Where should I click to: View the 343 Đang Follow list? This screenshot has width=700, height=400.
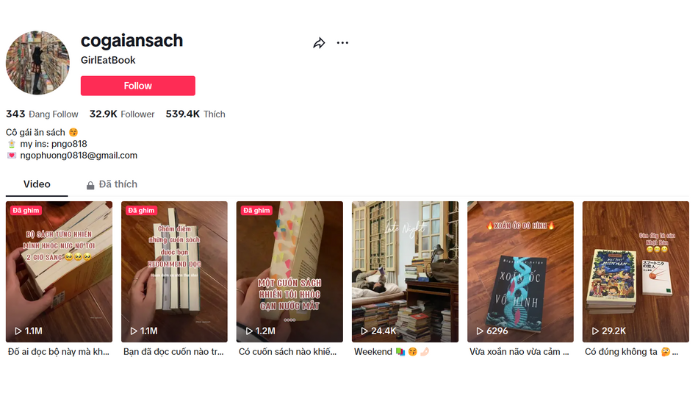42,114
